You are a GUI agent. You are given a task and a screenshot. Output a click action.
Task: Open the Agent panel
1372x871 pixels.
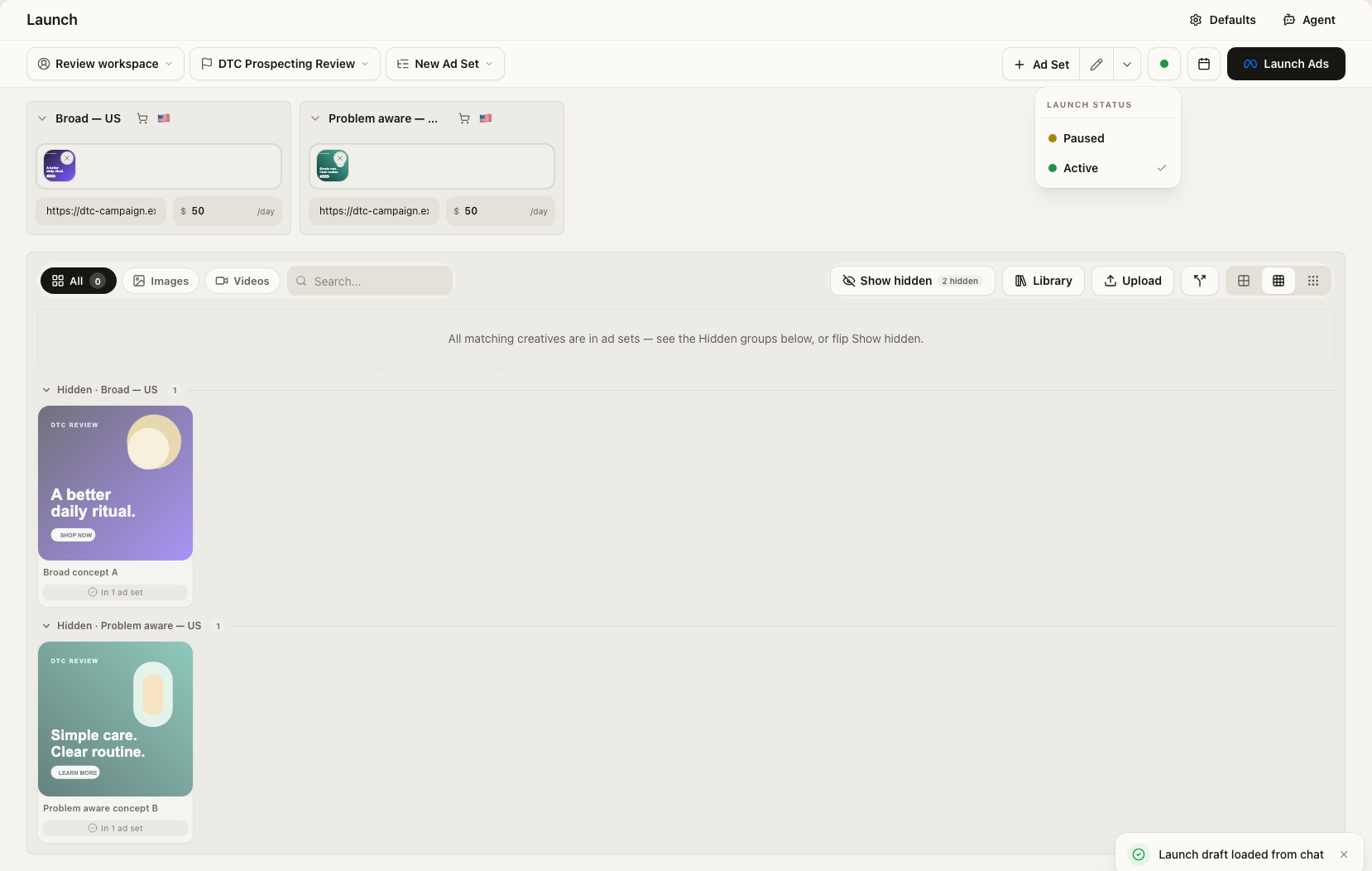pyautogui.click(x=1309, y=20)
